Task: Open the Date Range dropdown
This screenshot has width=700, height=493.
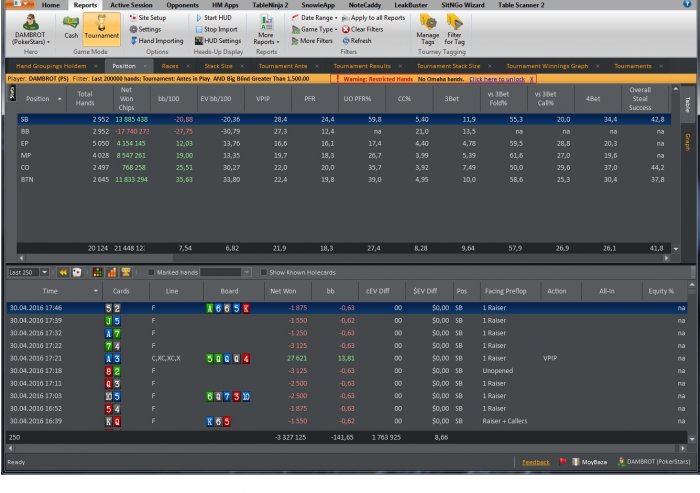Action: [x=317, y=18]
